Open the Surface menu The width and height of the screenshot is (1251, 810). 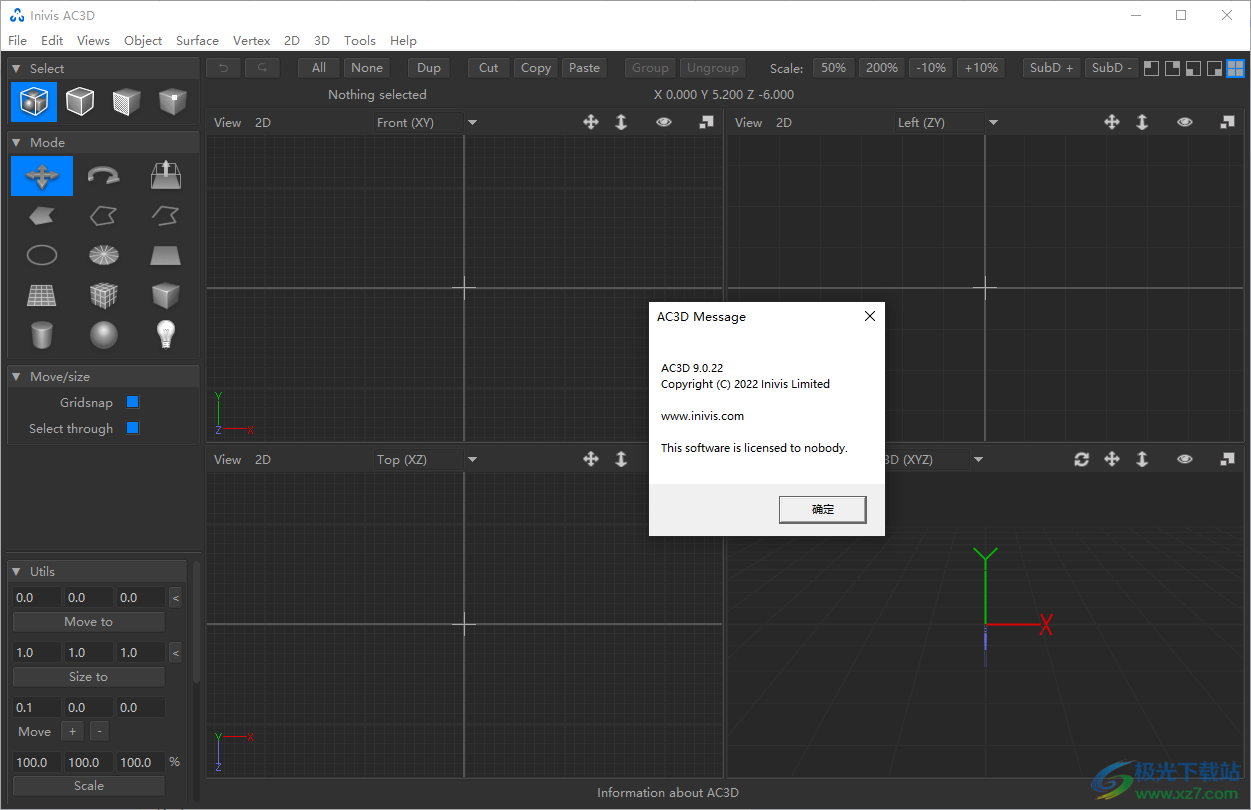pos(197,41)
